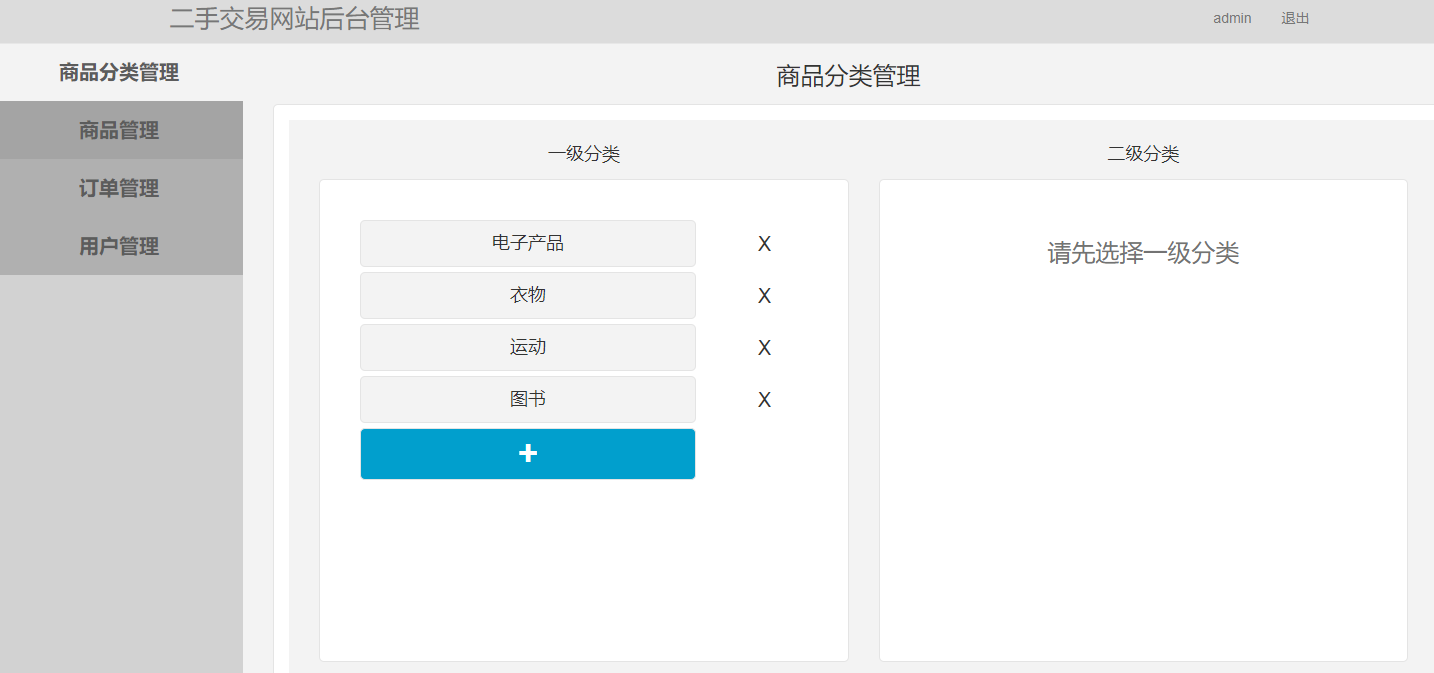Viewport: 1434px width, 673px height.
Task: Delete the 图书 category via its X
Action: (x=764, y=399)
